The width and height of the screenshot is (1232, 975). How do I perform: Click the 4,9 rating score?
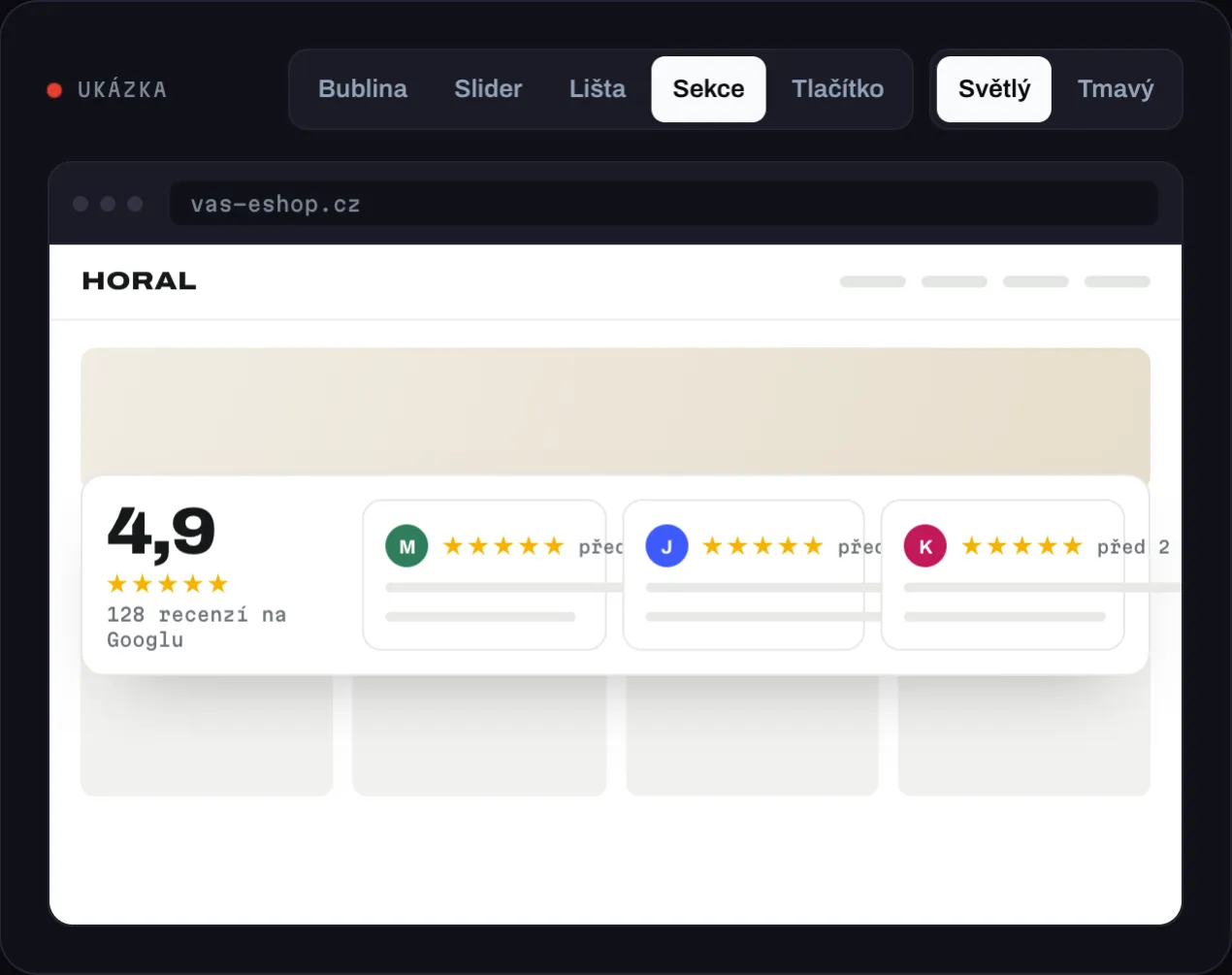(x=161, y=532)
